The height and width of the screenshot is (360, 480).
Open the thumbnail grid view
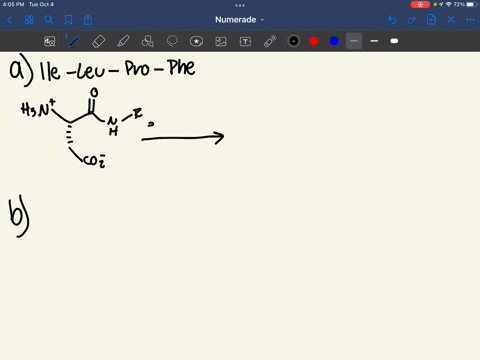tap(29, 20)
